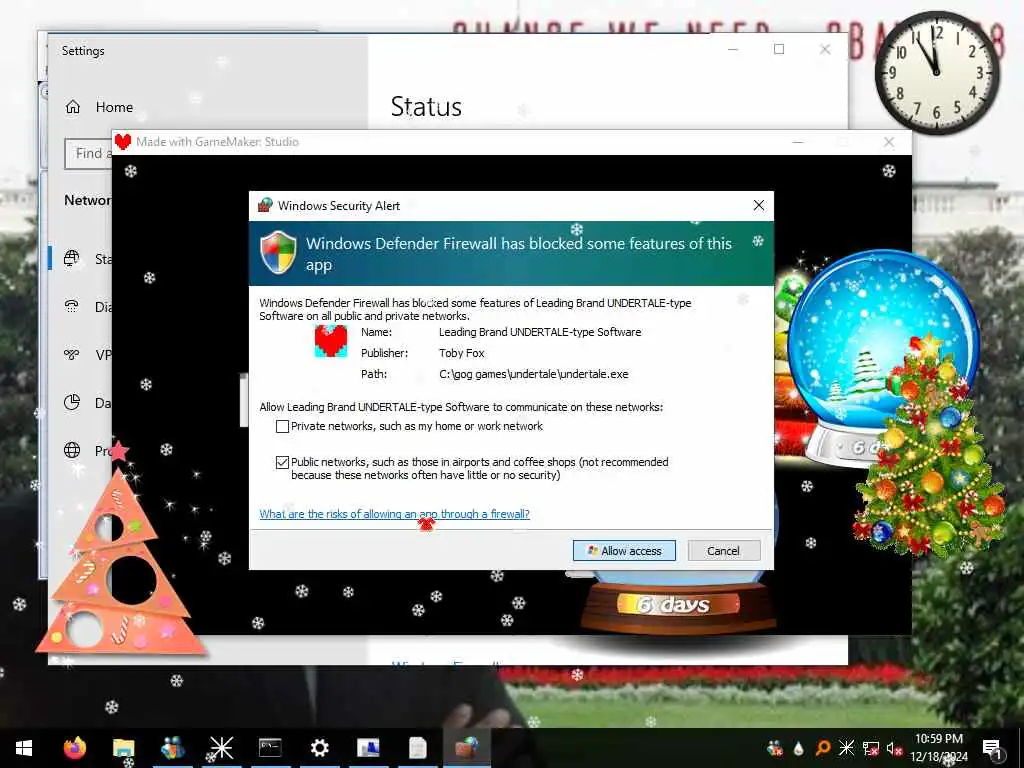Viewport: 1024px width, 768px height.
Task: Tick the Private networks checkbox
Action: click(x=282, y=426)
